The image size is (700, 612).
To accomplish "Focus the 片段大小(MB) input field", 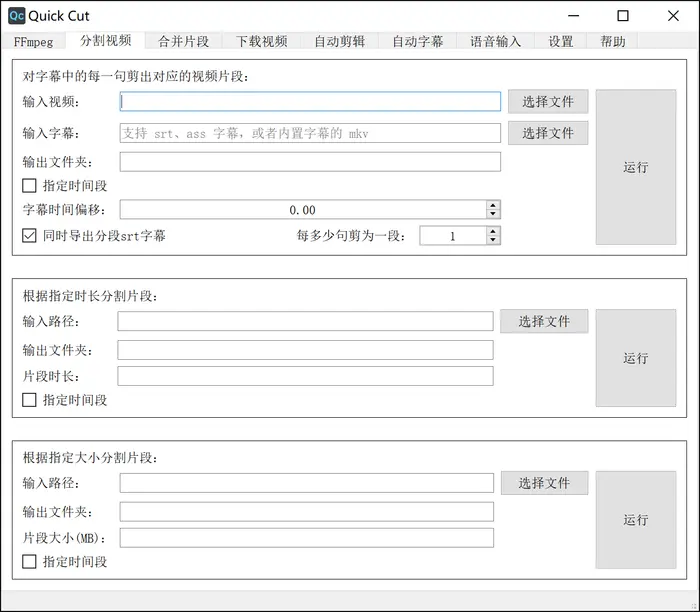I will click(306, 538).
